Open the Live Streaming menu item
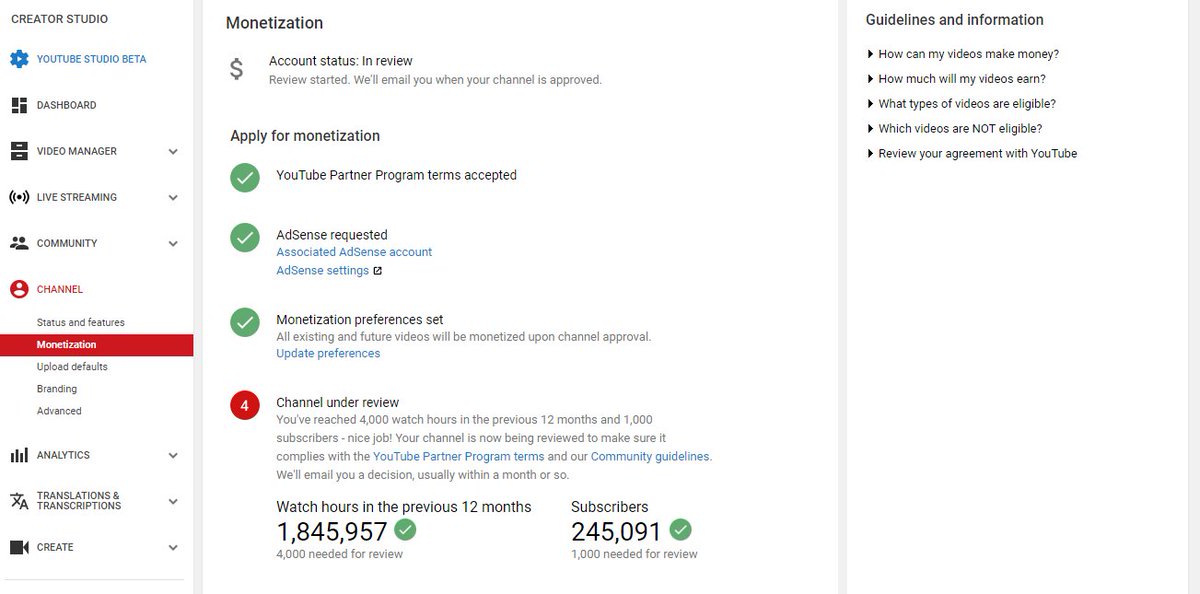This screenshot has width=1200, height=594. pos(77,197)
